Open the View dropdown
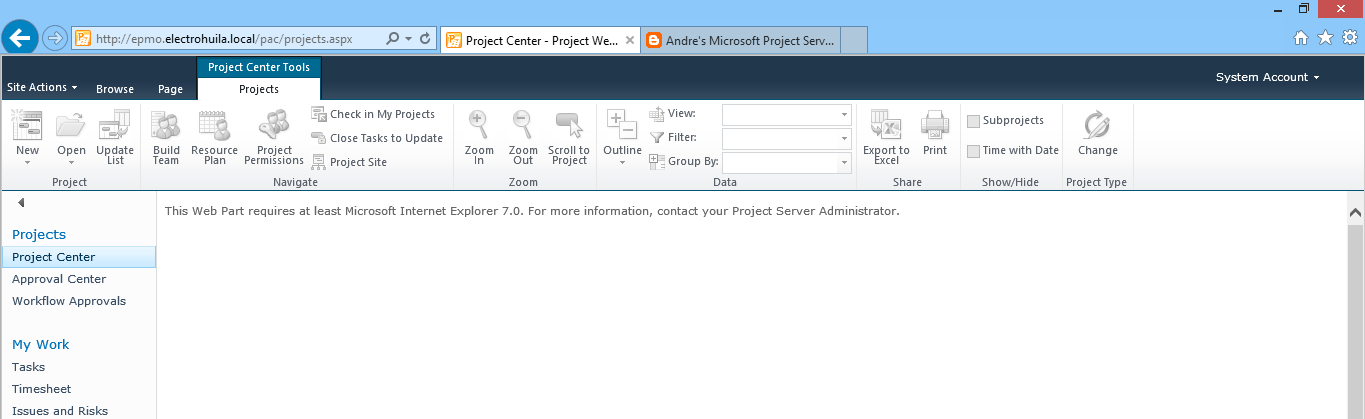 (786, 114)
